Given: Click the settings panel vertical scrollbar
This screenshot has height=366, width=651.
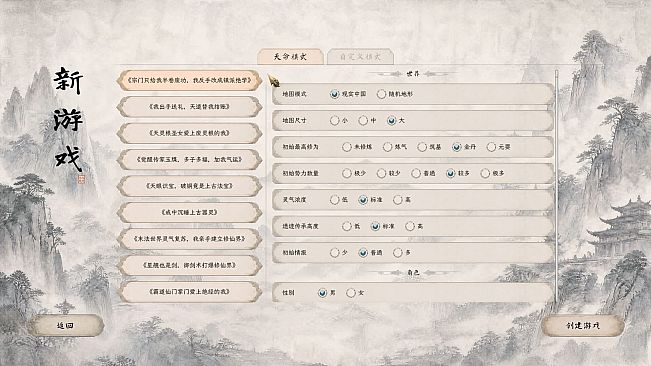Looking at the screenshot, I should (x=557, y=187).
